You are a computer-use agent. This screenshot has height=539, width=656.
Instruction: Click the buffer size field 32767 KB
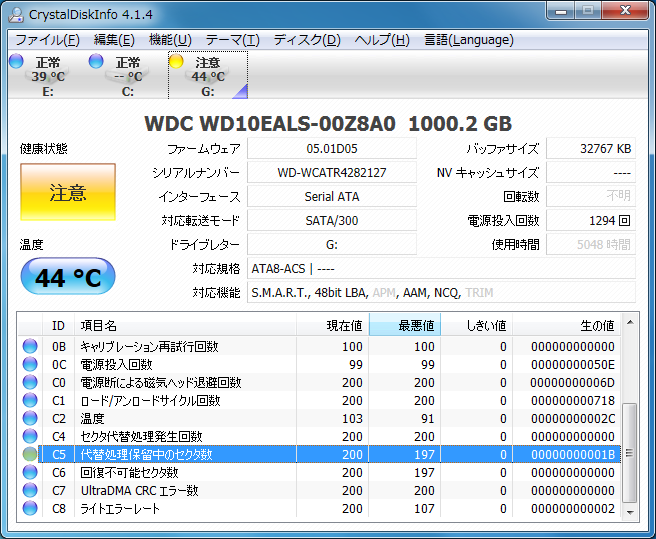tap(591, 149)
